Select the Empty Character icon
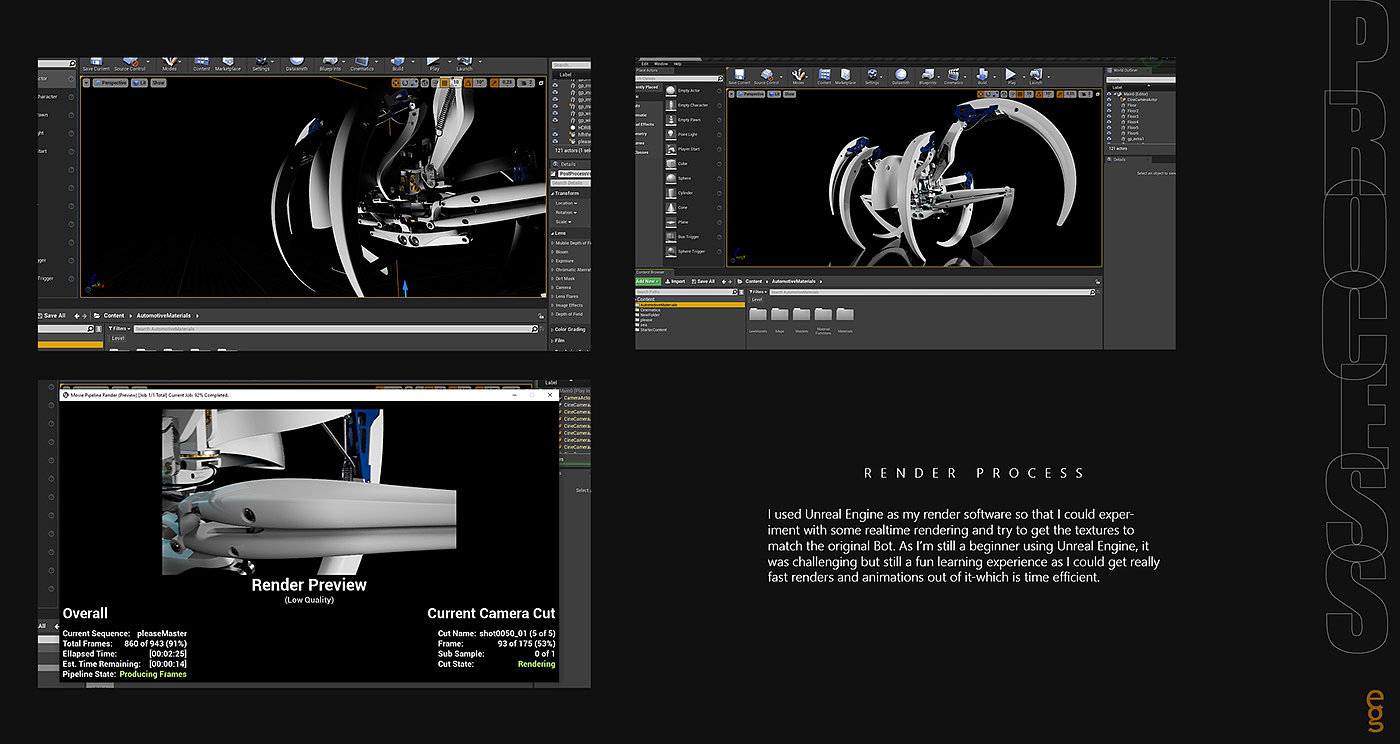 671,105
